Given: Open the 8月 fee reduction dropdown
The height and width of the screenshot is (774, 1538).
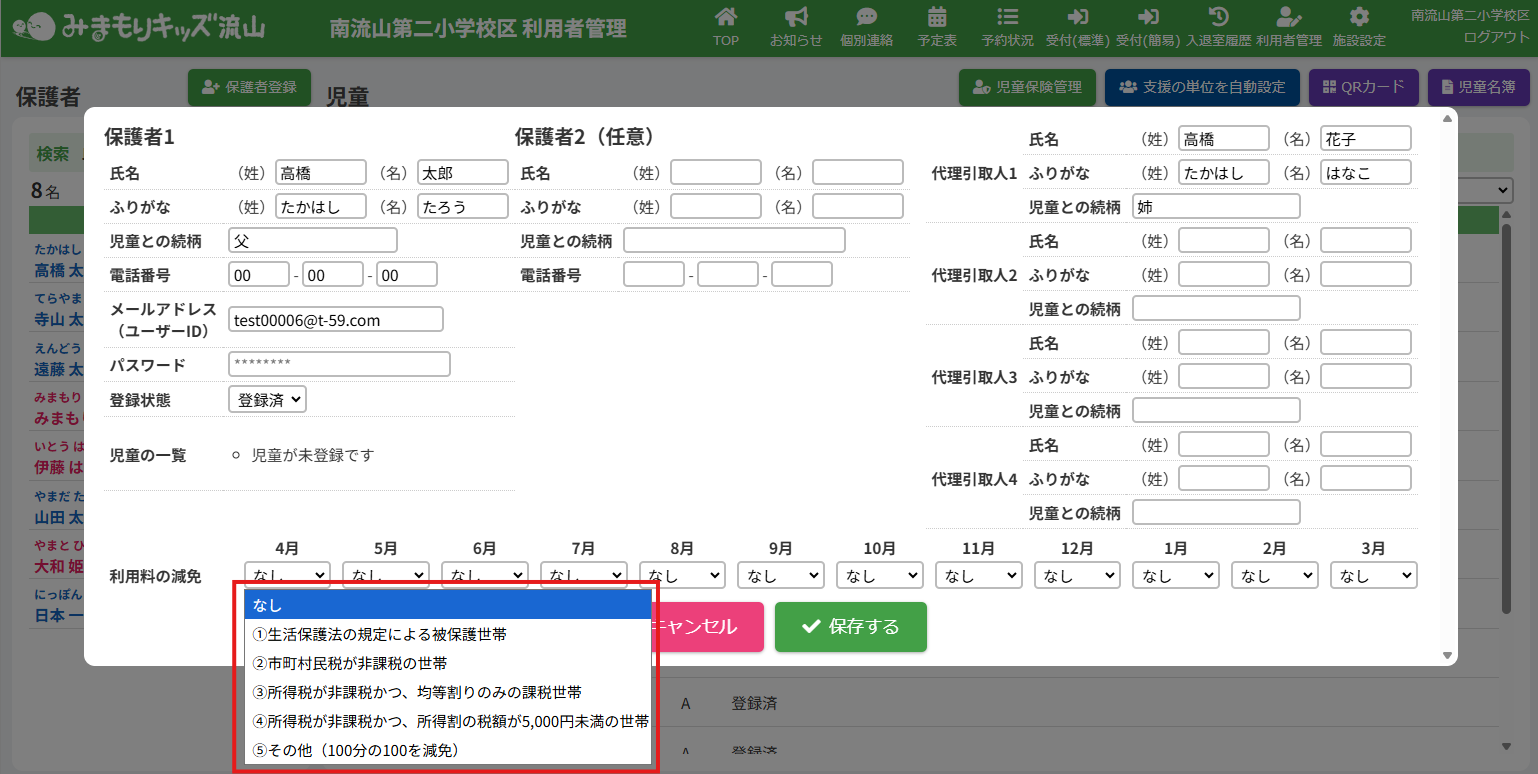Looking at the screenshot, I should [683, 575].
